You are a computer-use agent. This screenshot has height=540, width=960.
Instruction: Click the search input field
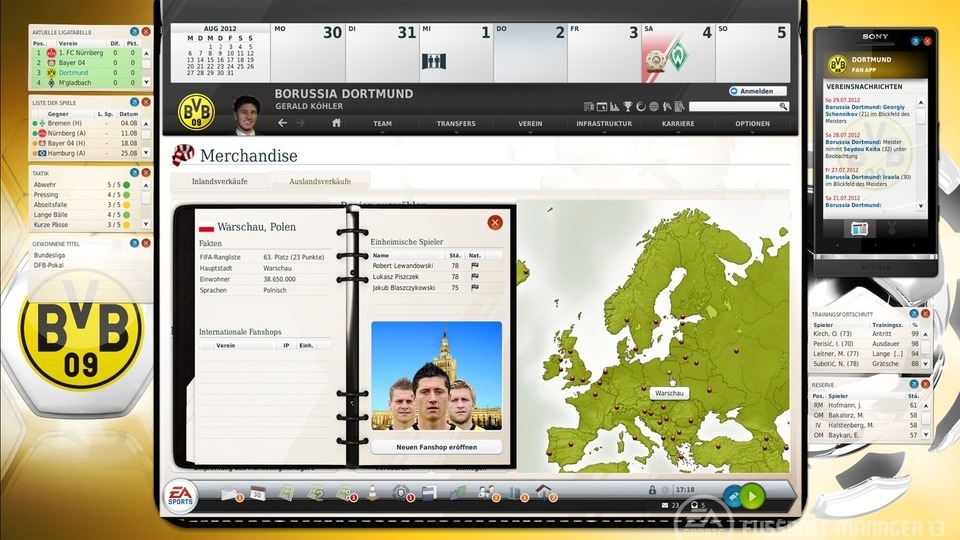pyautogui.click(x=734, y=106)
